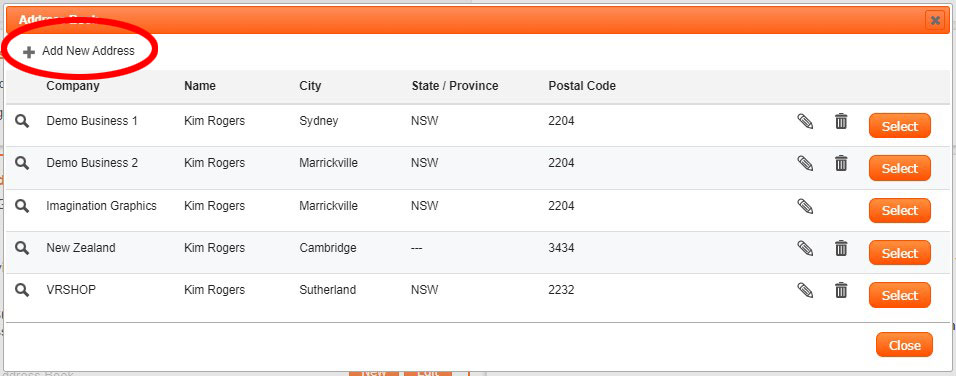Edit the Demo Business 1 address

click(805, 121)
